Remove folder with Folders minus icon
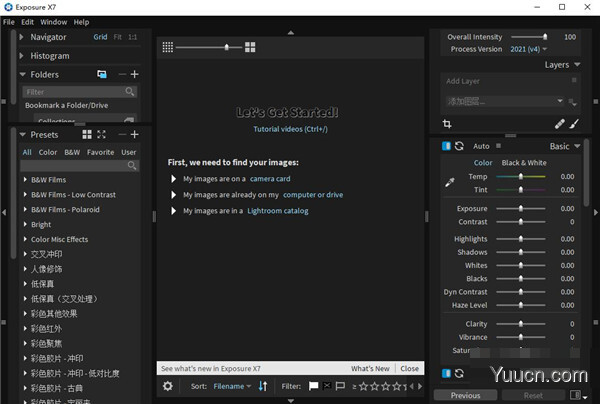Viewport: 600px width, 404px height. click(x=122, y=74)
